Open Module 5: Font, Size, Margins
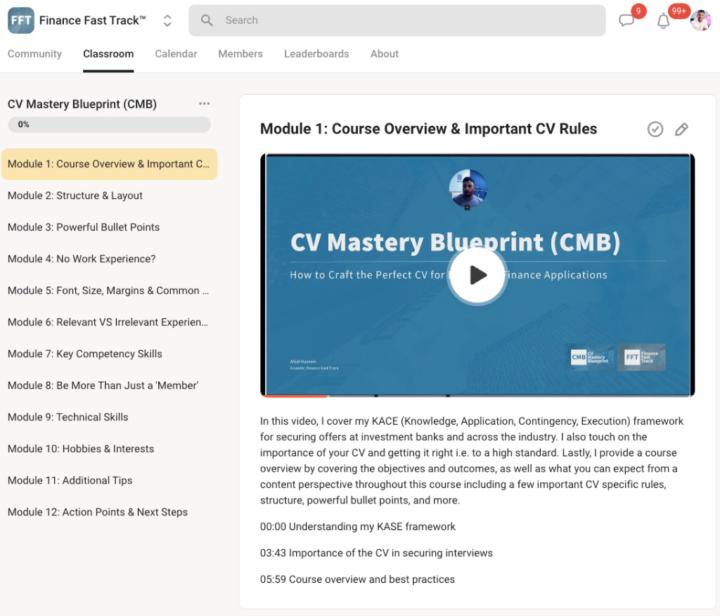 (x=109, y=291)
